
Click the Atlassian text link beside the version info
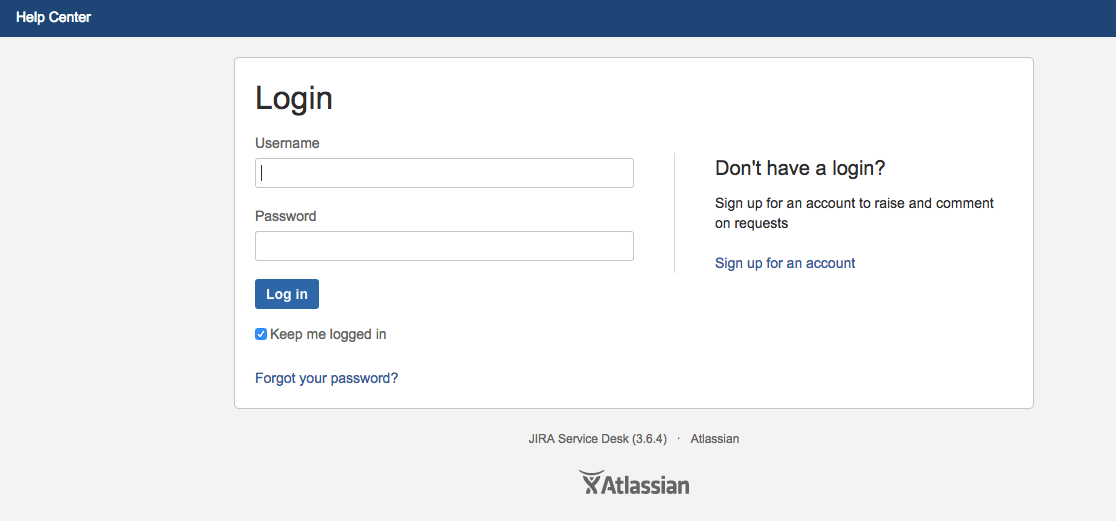pyautogui.click(x=715, y=438)
